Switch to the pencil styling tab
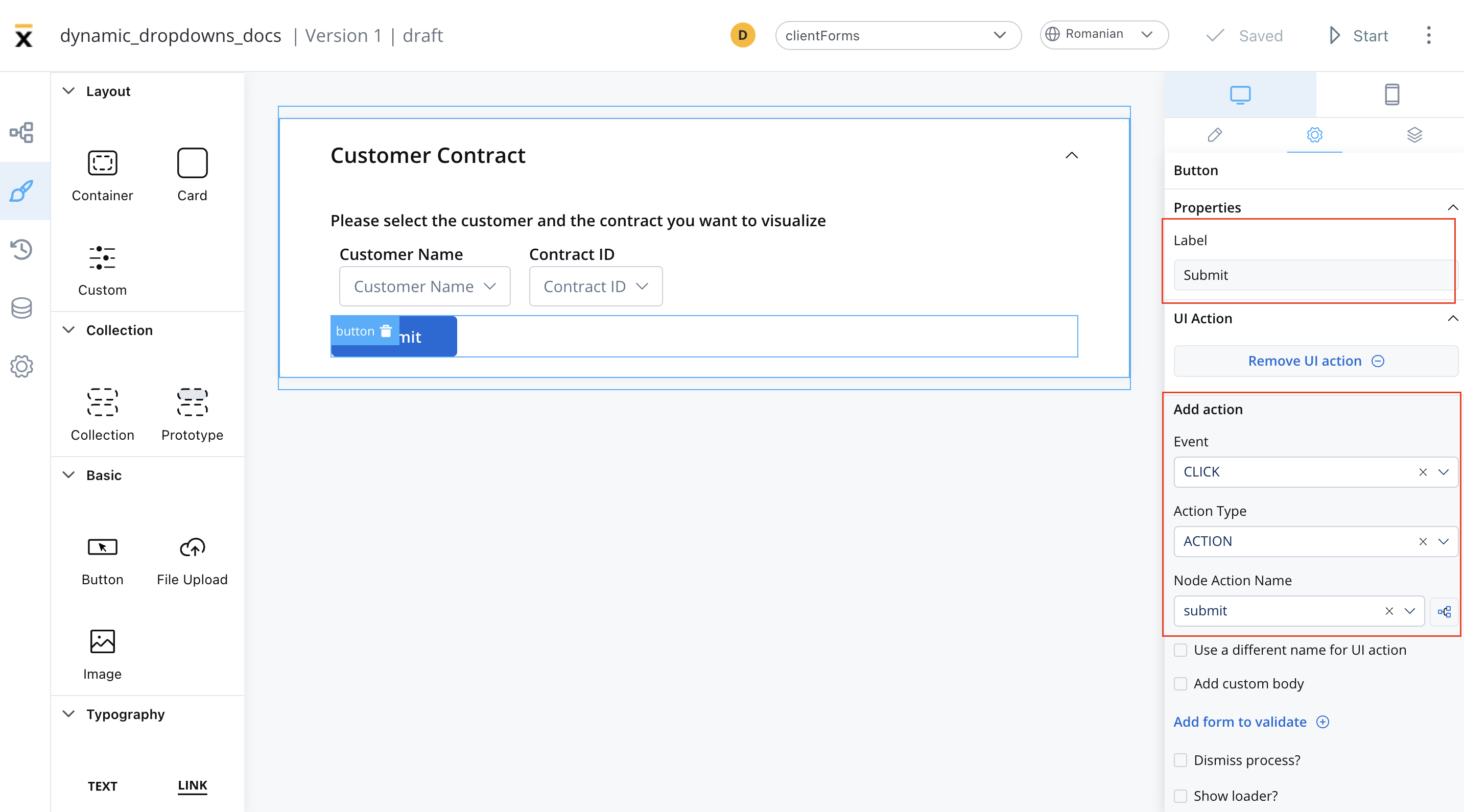Screen dimensions: 1464x812 point(1215,135)
